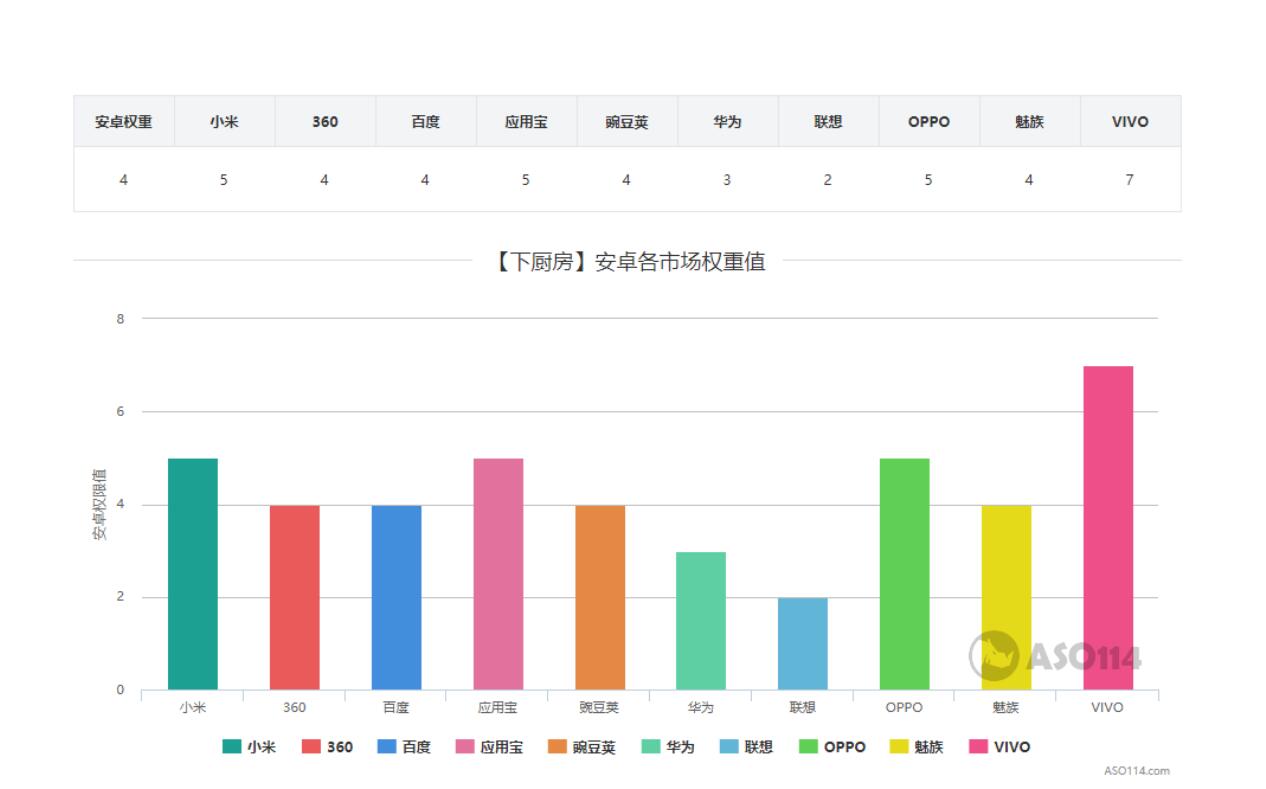The height and width of the screenshot is (789, 1266).
Task: Click the magenta VIVO bar in chart
Action: pos(1108,528)
